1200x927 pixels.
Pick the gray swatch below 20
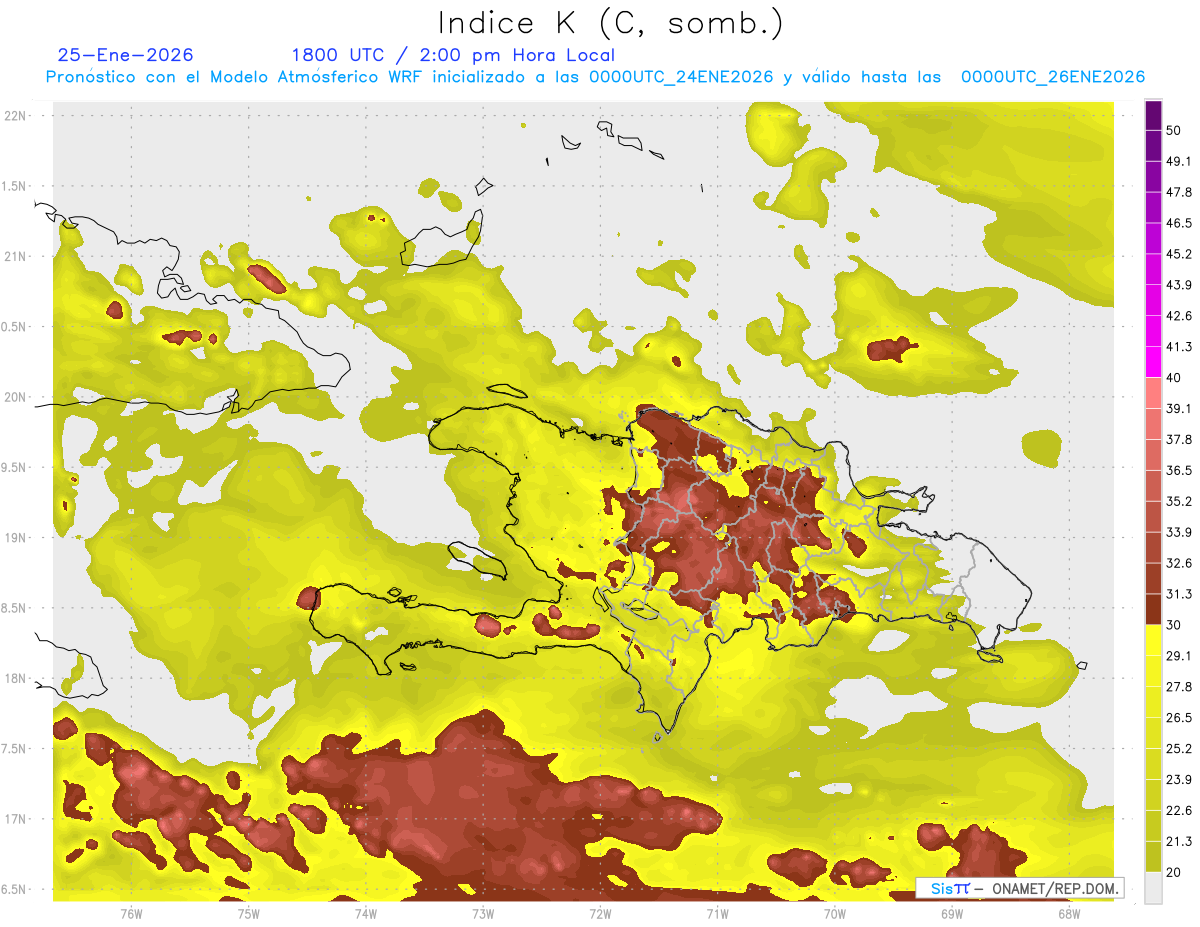1153,887
